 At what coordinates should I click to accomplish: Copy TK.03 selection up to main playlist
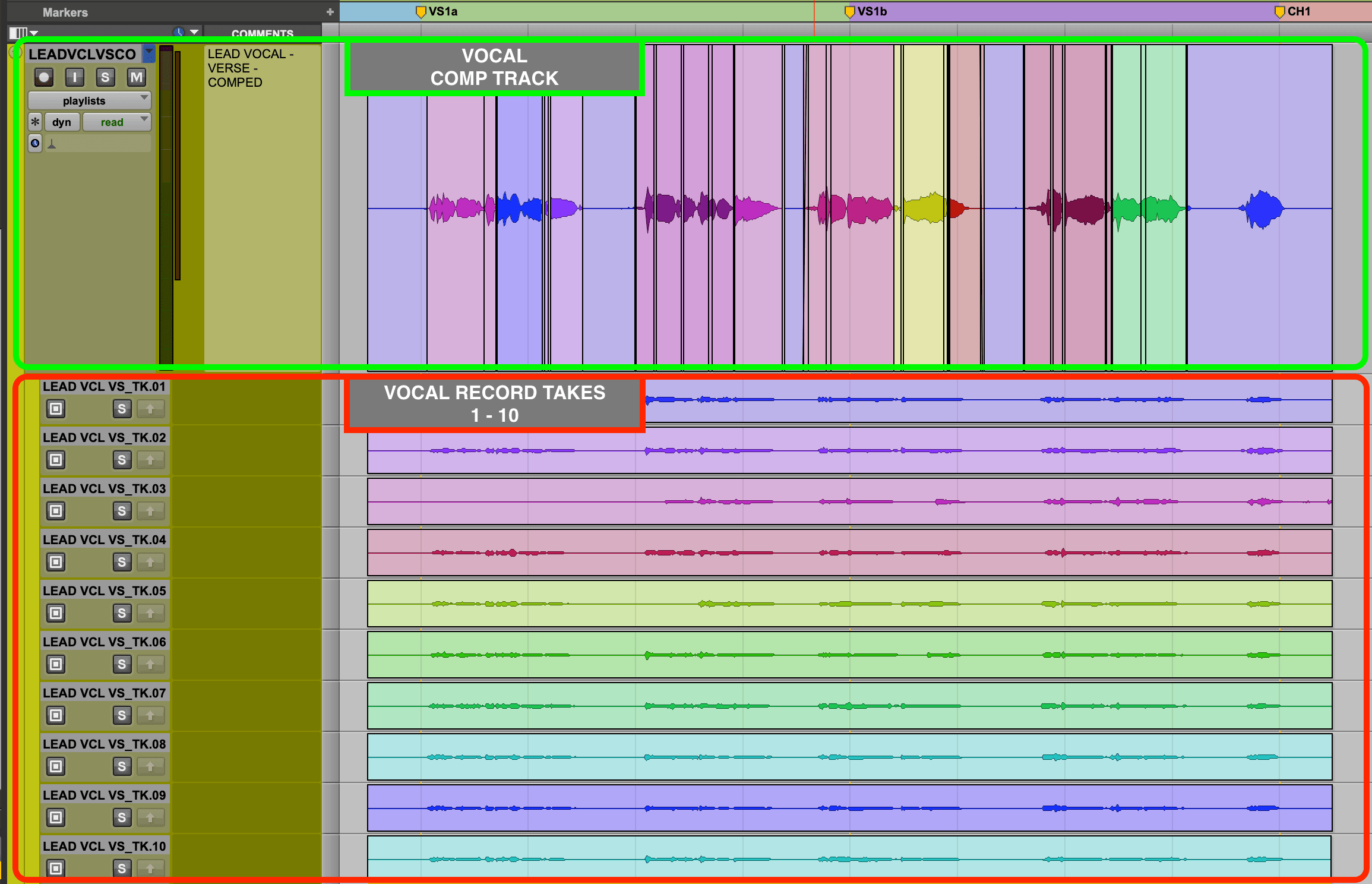pyautogui.click(x=150, y=511)
